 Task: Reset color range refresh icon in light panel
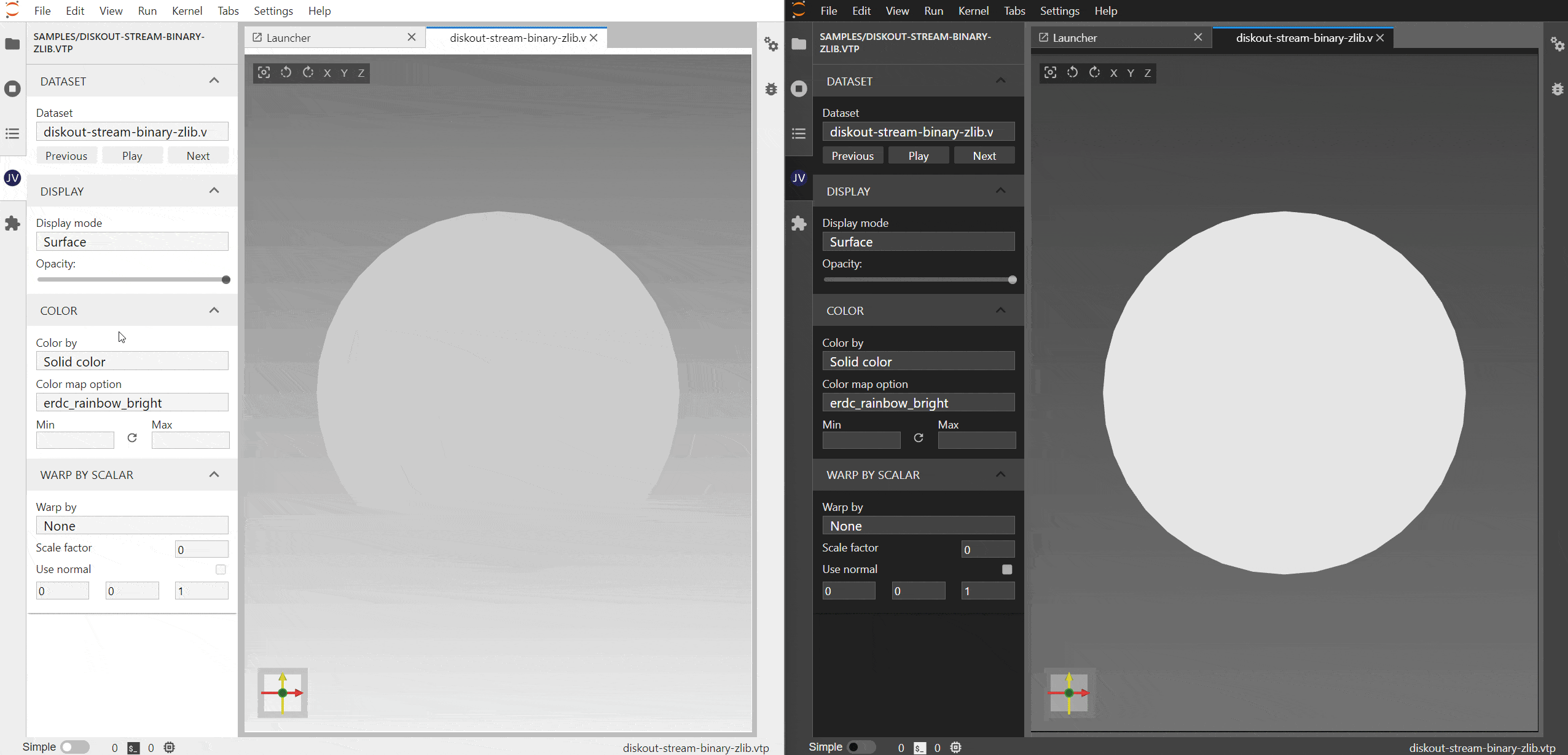[132, 438]
